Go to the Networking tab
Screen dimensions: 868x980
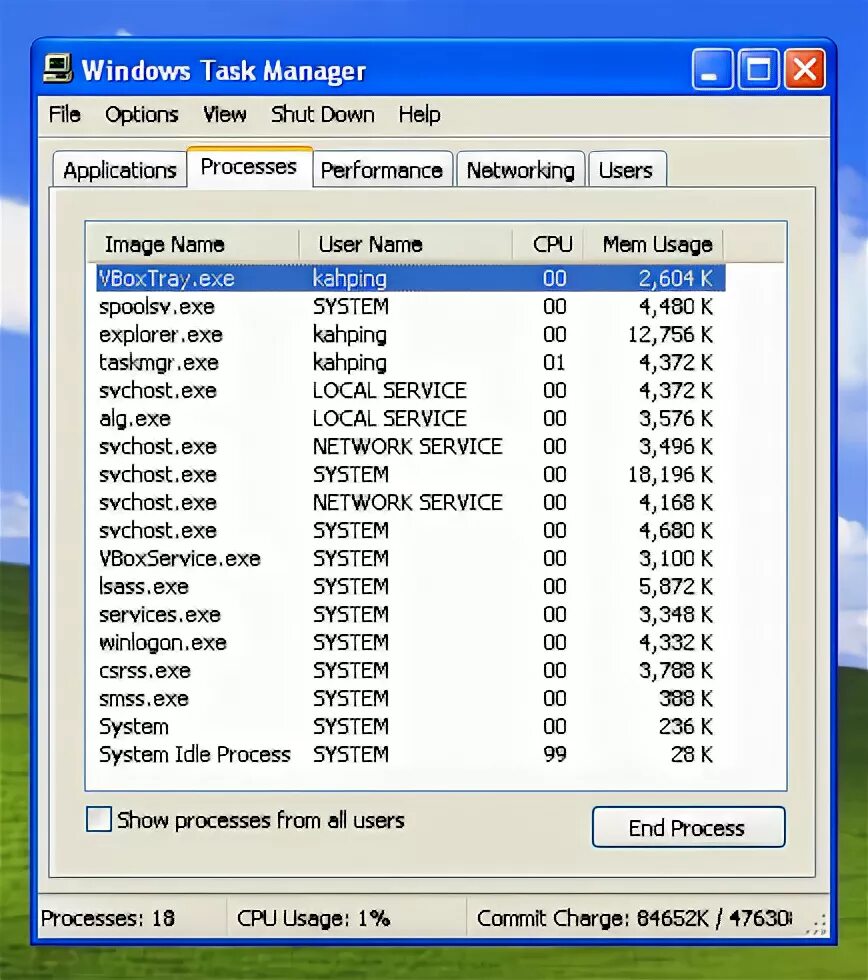pos(521,170)
